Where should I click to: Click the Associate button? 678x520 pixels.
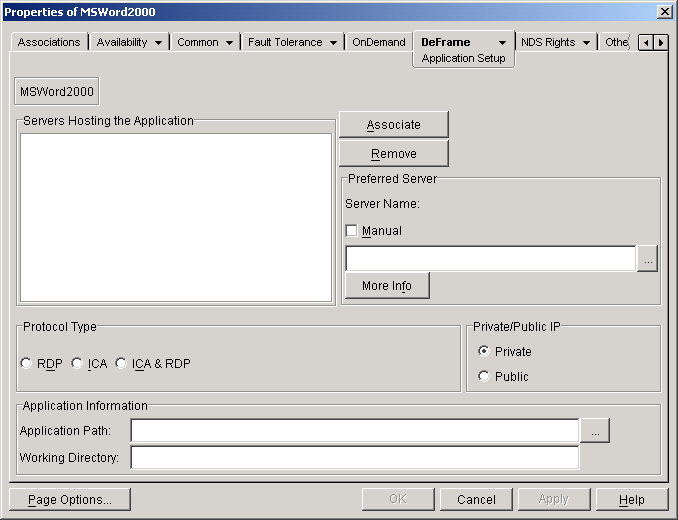393,125
